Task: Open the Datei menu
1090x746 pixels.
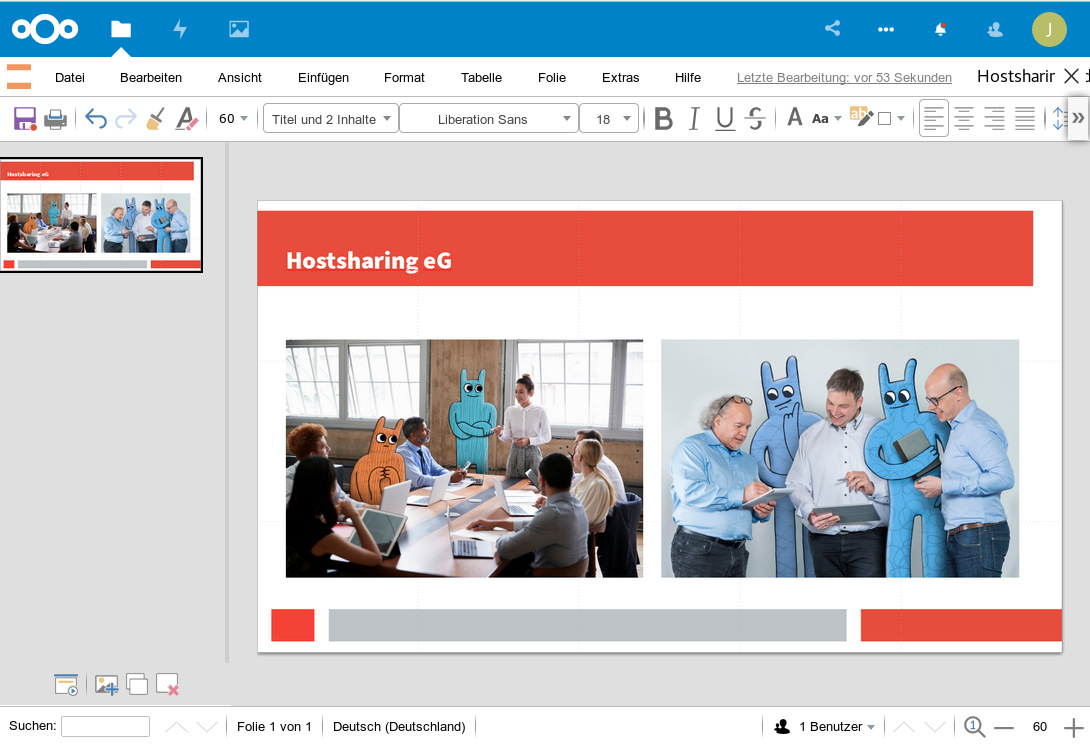Action: click(70, 78)
